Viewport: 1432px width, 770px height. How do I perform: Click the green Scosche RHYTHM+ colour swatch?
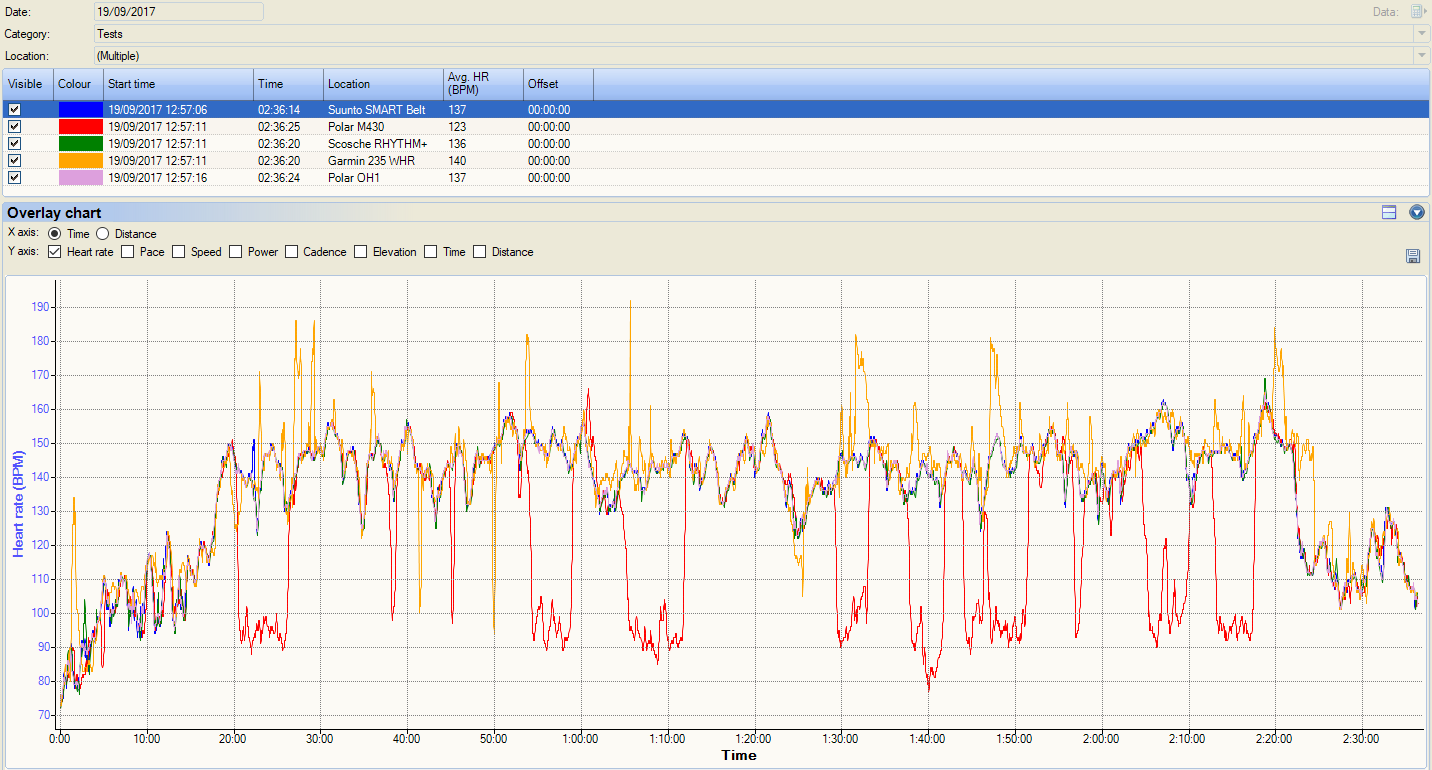pos(80,144)
